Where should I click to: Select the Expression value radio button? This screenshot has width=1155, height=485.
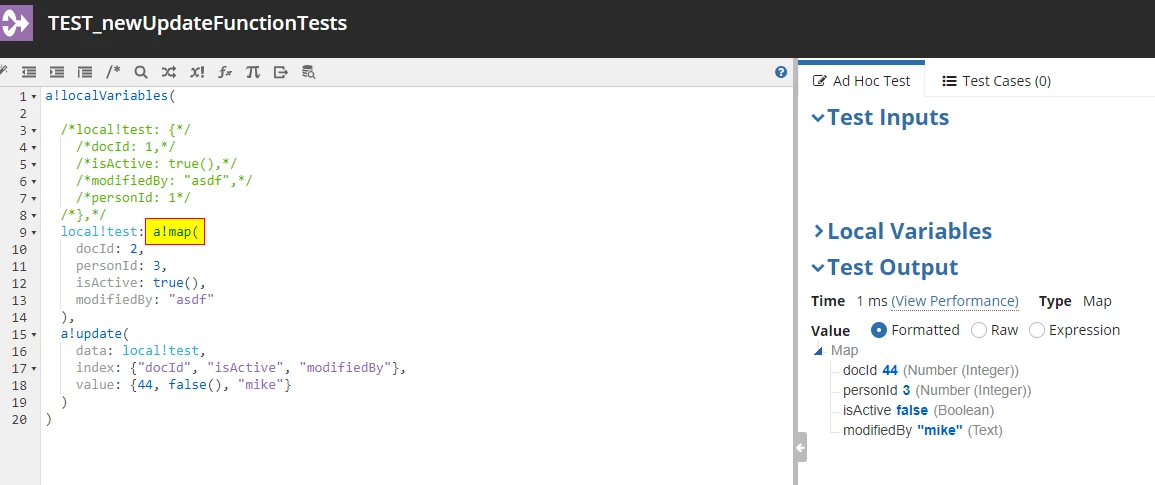[x=1036, y=330]
